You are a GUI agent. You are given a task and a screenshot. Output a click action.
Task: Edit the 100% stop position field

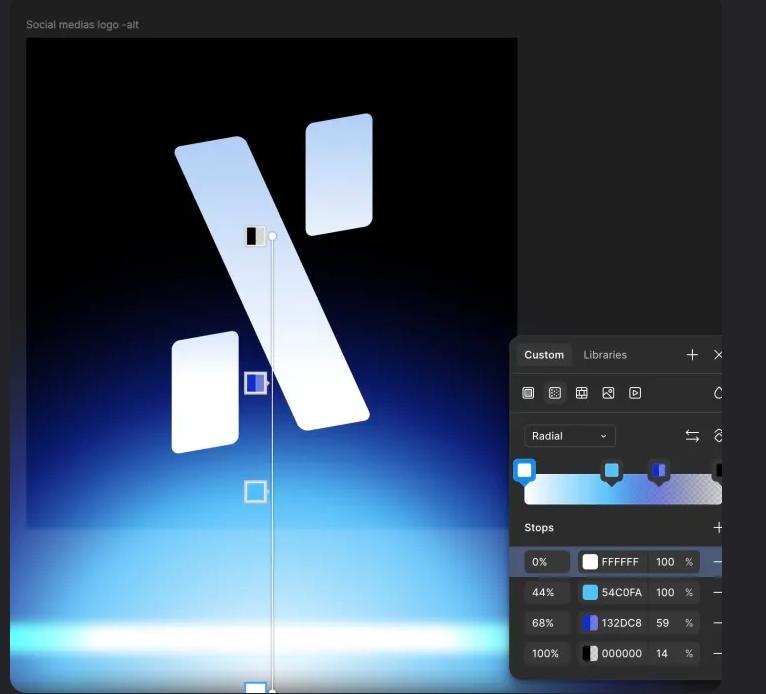pos(547,653)
